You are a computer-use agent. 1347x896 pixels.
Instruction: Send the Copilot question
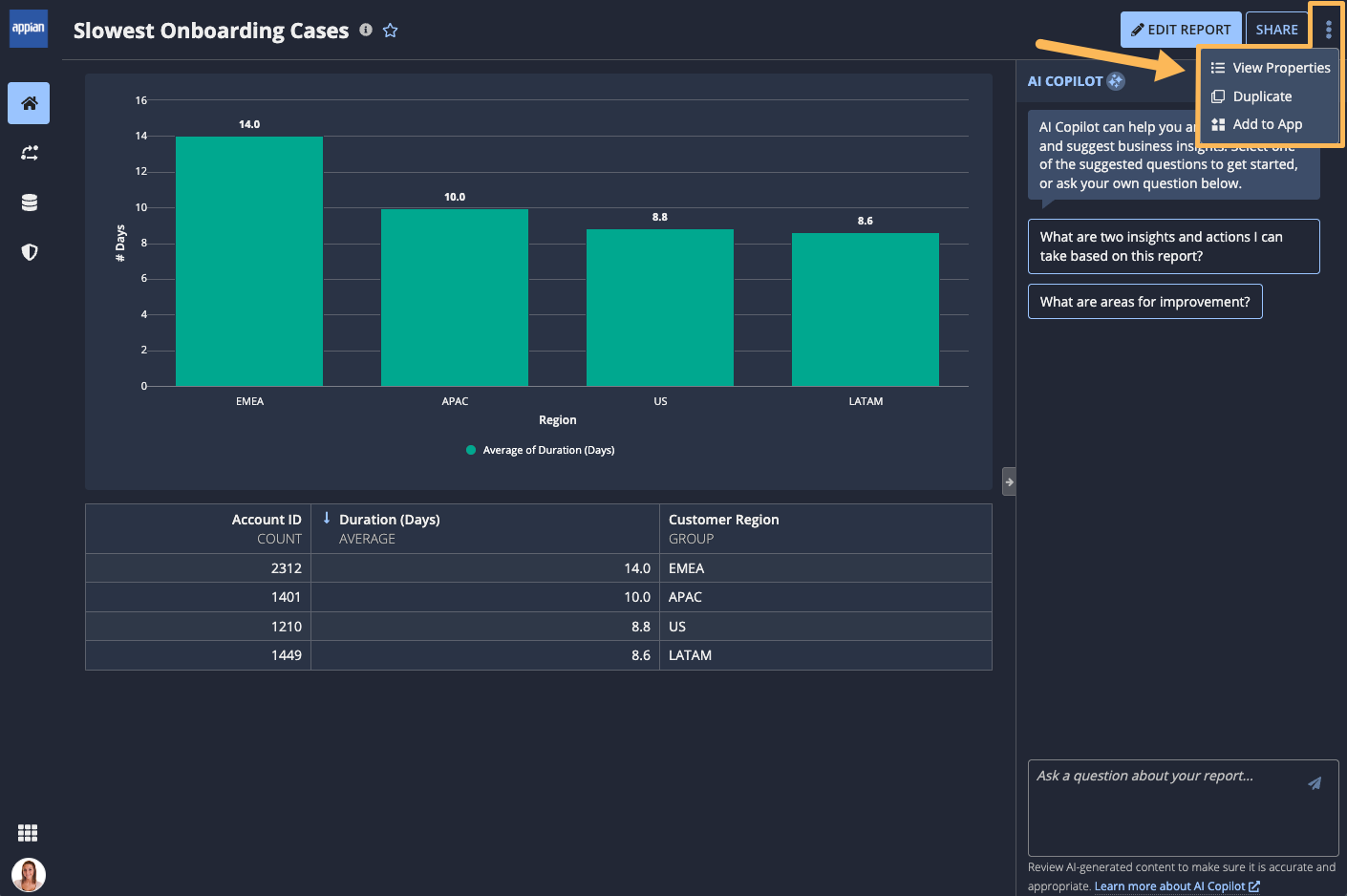(x=1315, y=783)
